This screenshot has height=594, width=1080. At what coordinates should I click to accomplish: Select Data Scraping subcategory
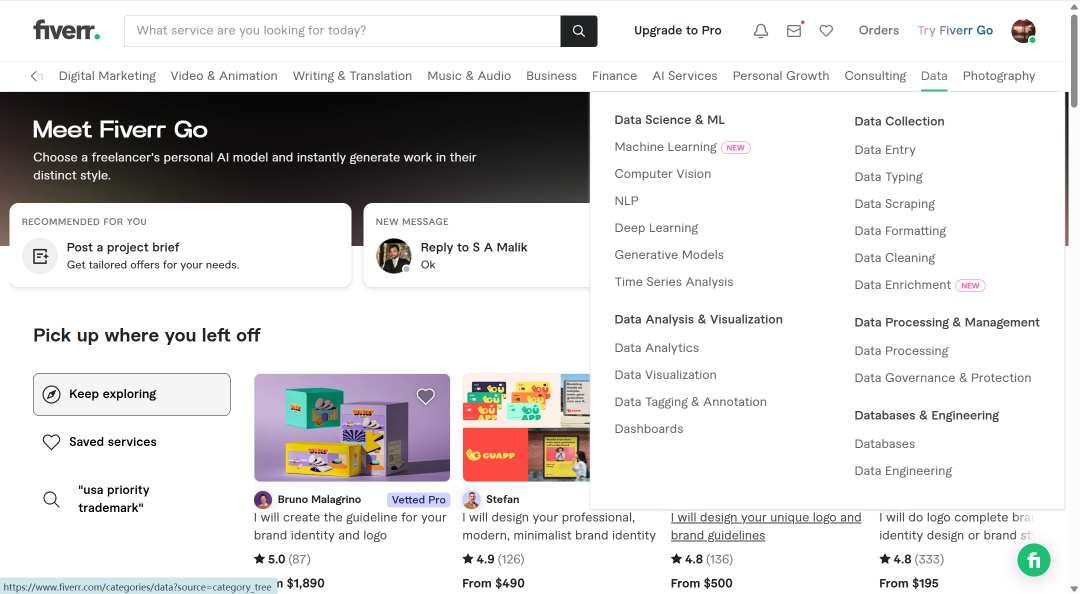(895, 203)
